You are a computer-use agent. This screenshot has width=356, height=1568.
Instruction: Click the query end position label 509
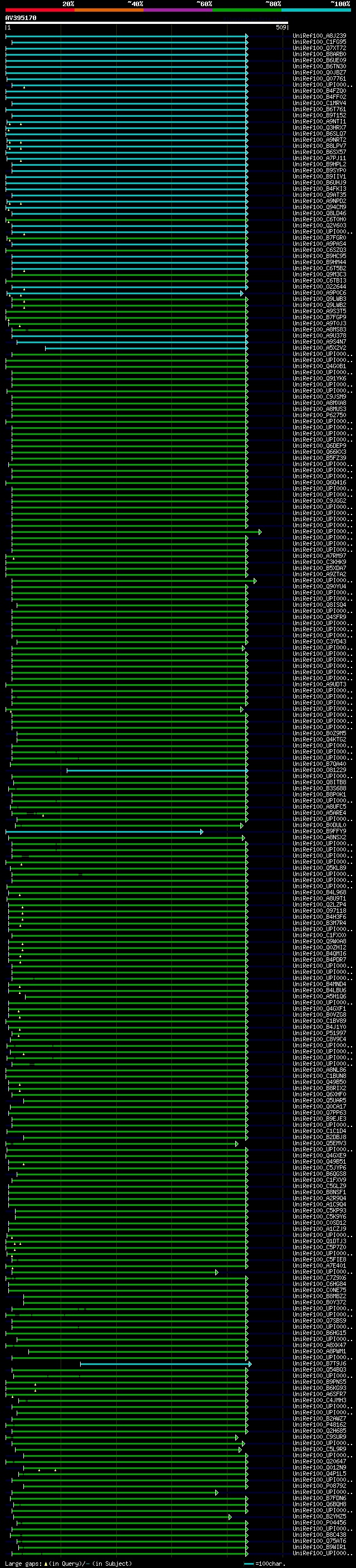tap(280, 27)
